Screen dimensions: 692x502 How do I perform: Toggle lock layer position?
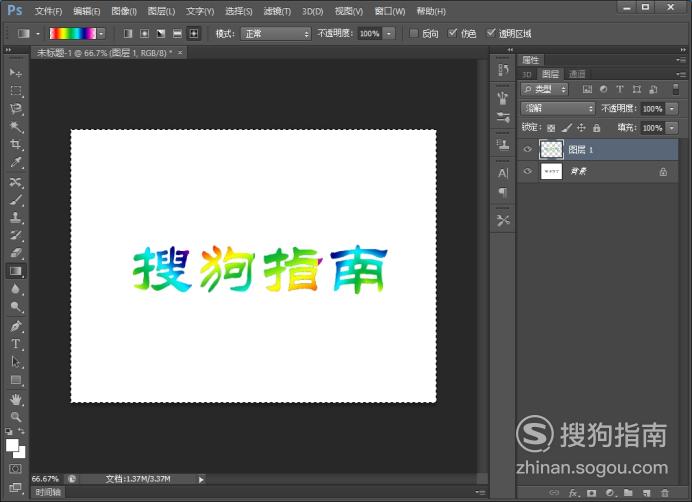tap(581, 128)
